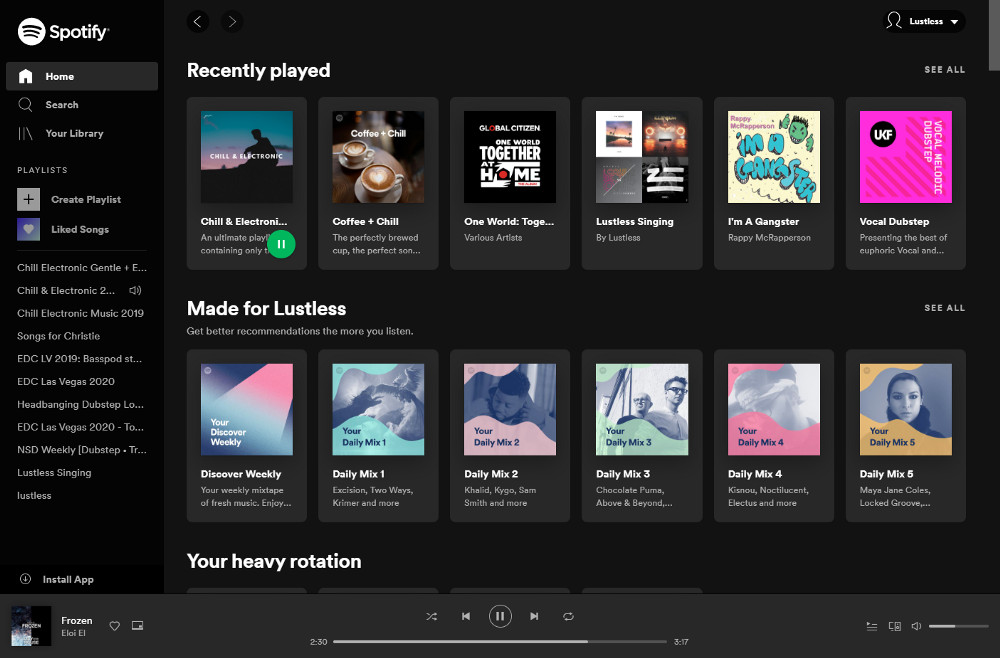The image size is (1000, 658).
Task: Open the Frozen track title link
Action: coord(77,620)
